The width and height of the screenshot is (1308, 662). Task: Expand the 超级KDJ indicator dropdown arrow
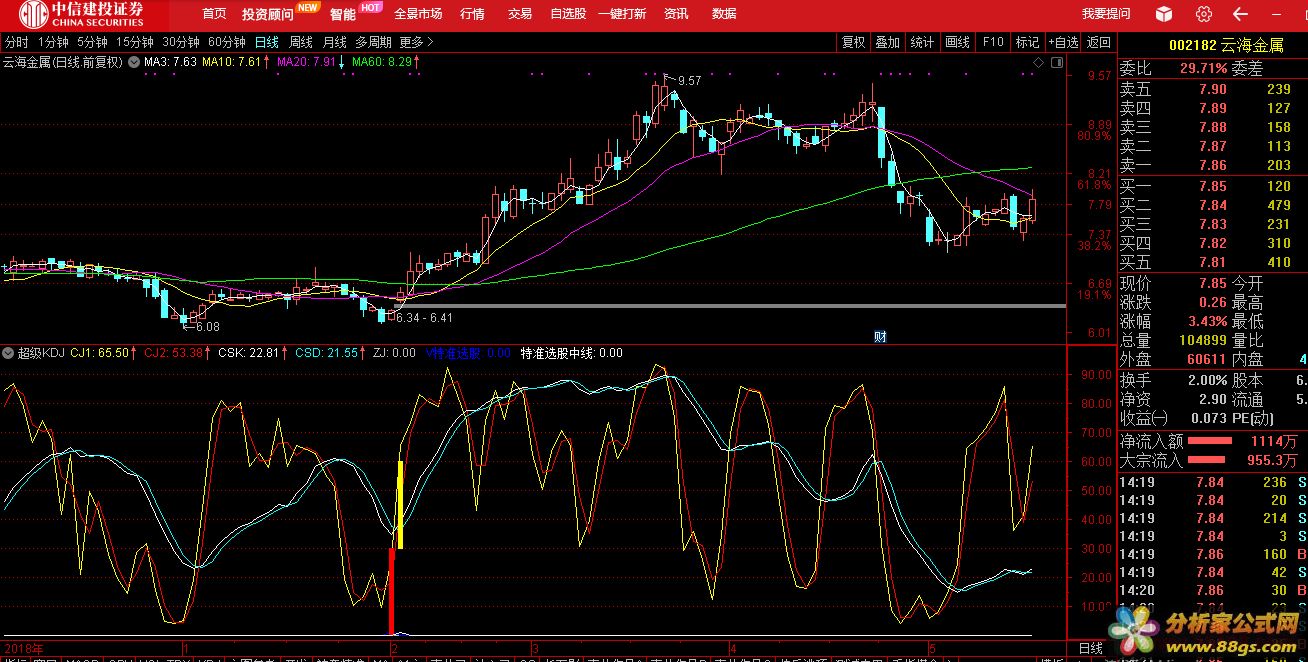click(x=9, y=353)
